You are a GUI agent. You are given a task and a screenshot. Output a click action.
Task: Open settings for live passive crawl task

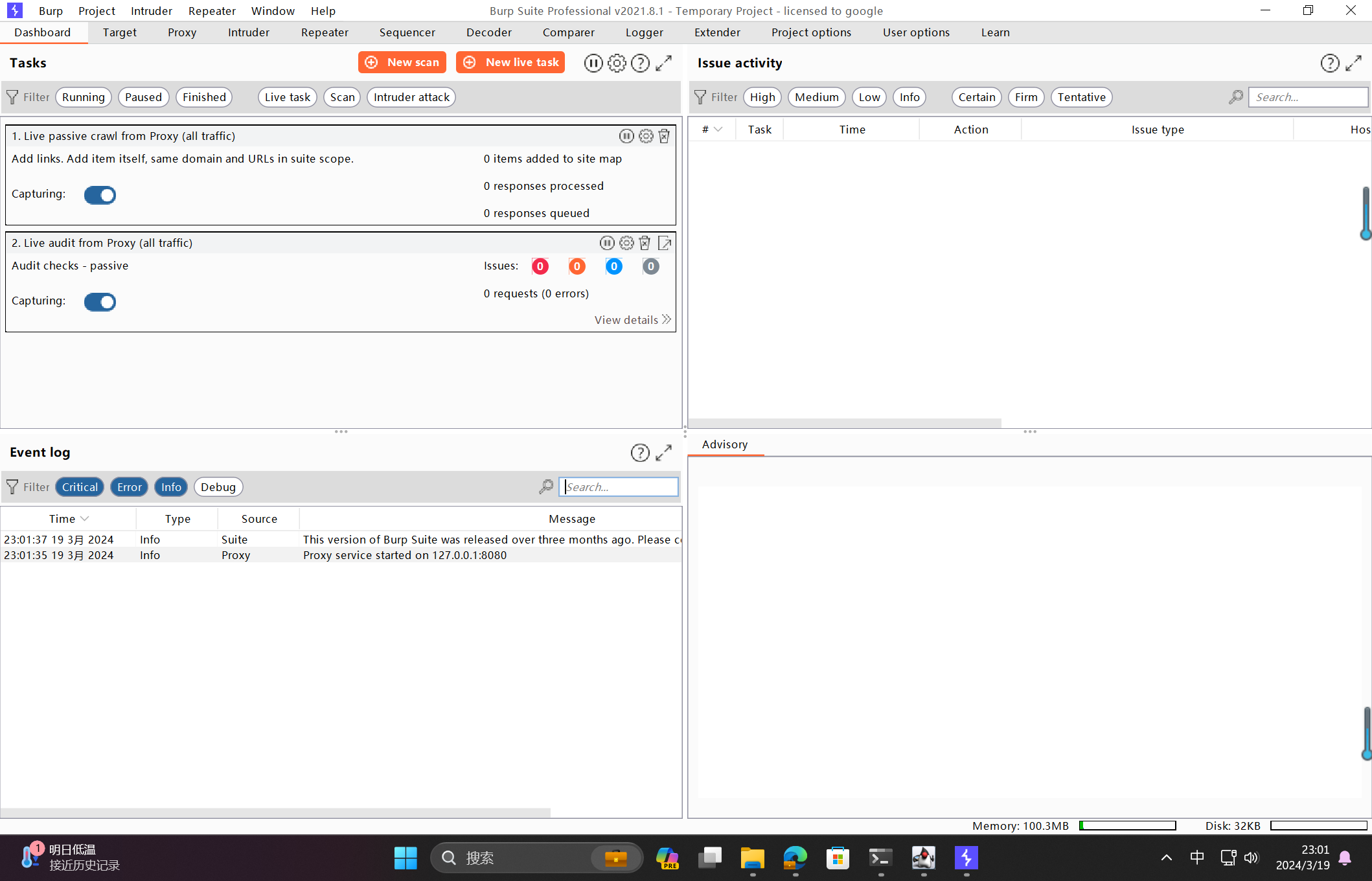(646, 136)
